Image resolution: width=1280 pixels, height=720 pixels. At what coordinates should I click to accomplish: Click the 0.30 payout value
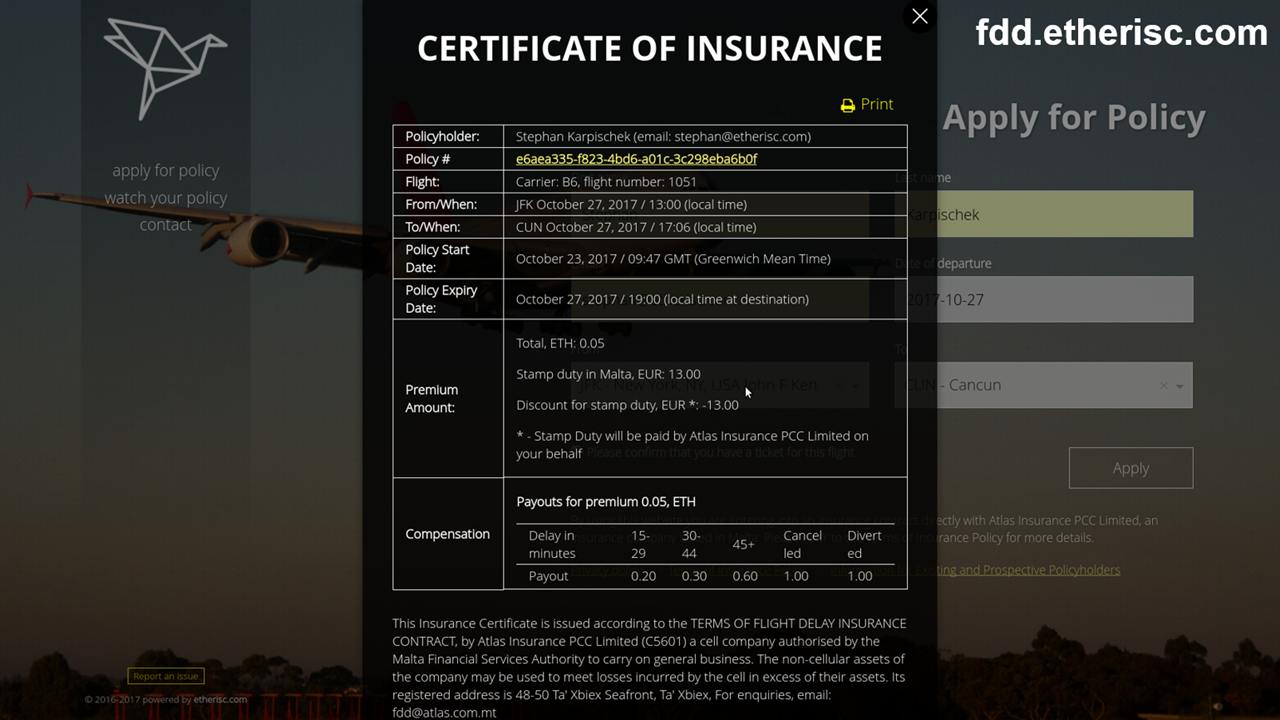pos(694,576)
